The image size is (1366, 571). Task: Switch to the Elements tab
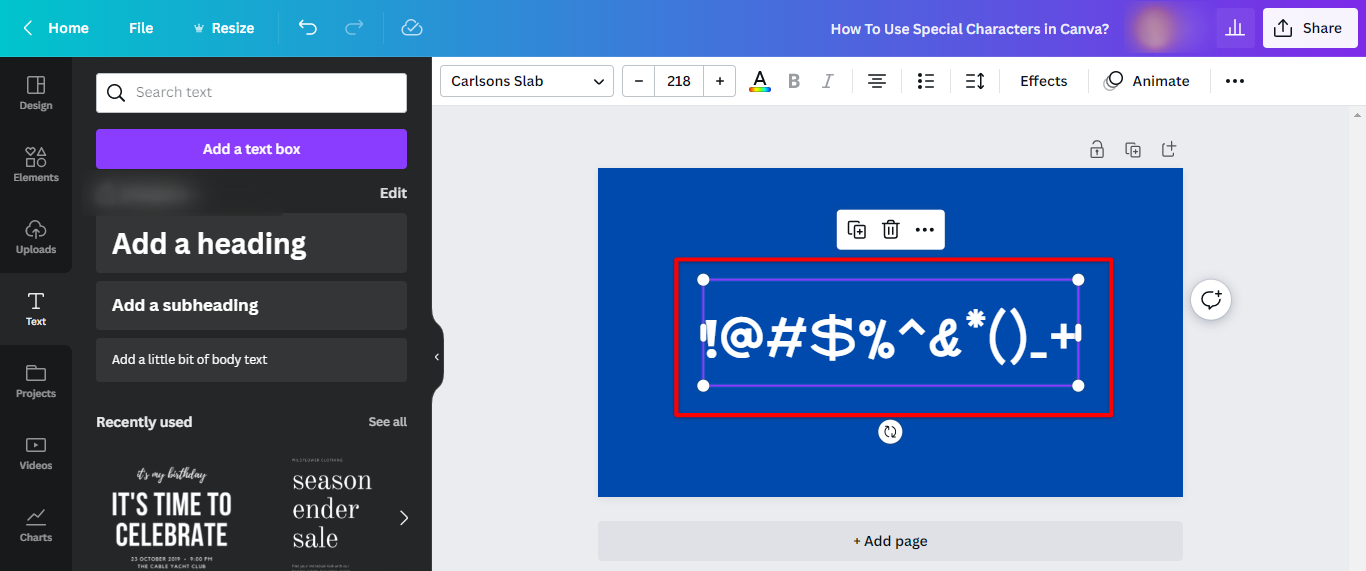pos(36,164)
